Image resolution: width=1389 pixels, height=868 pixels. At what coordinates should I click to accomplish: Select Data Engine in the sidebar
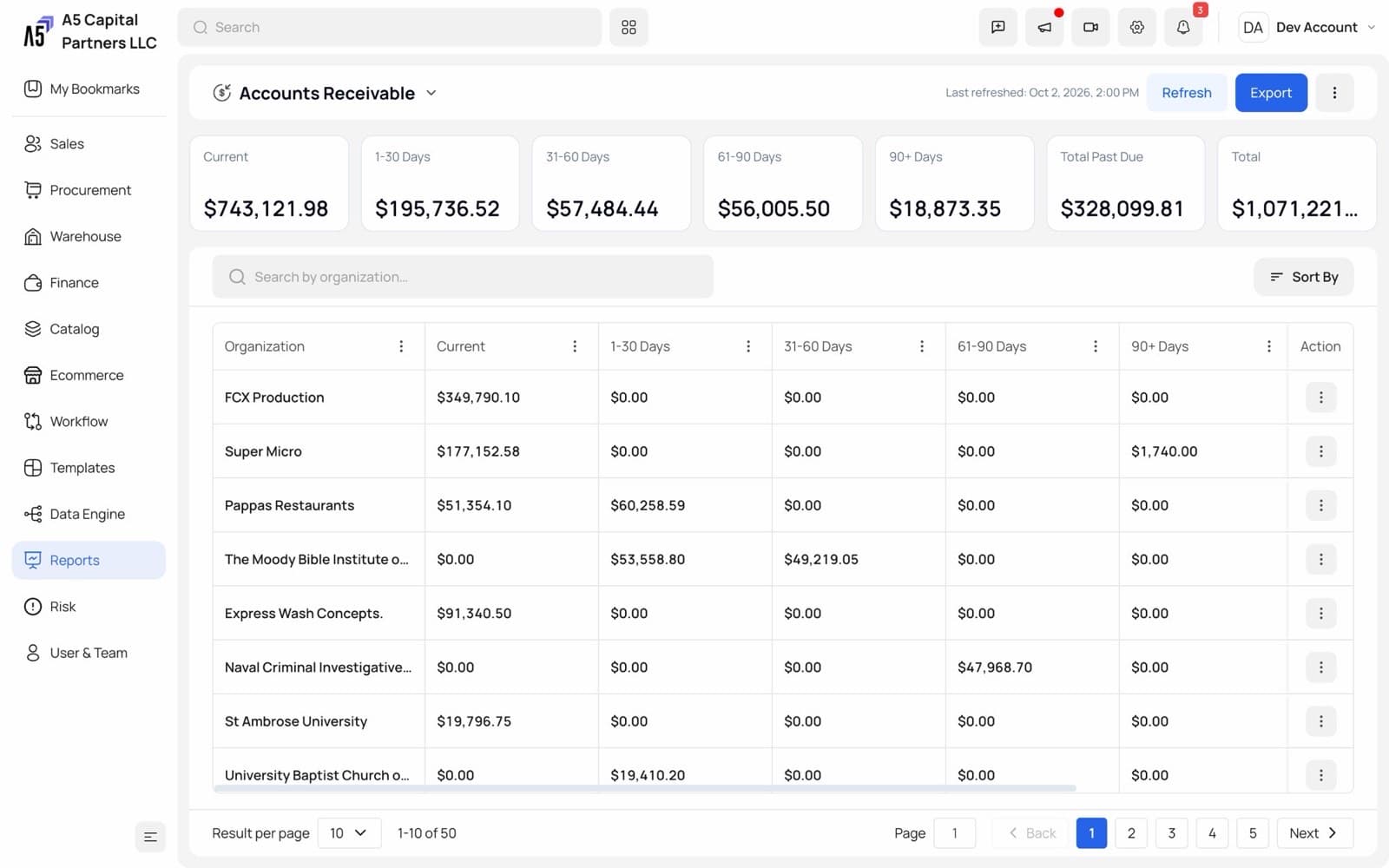(x=89, y=514)
